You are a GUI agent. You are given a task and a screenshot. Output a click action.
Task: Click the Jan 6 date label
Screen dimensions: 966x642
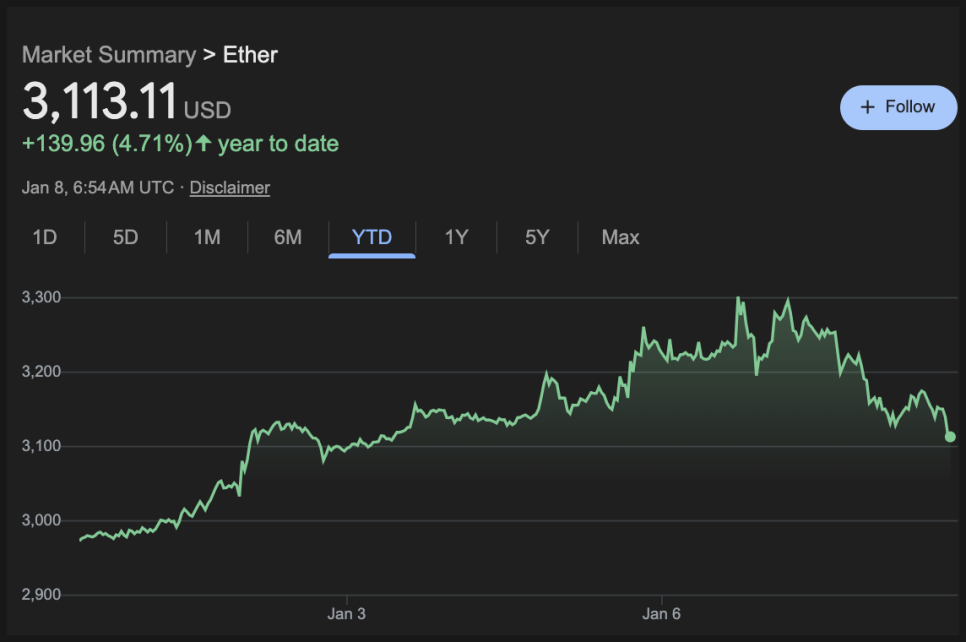coord(661,613)
